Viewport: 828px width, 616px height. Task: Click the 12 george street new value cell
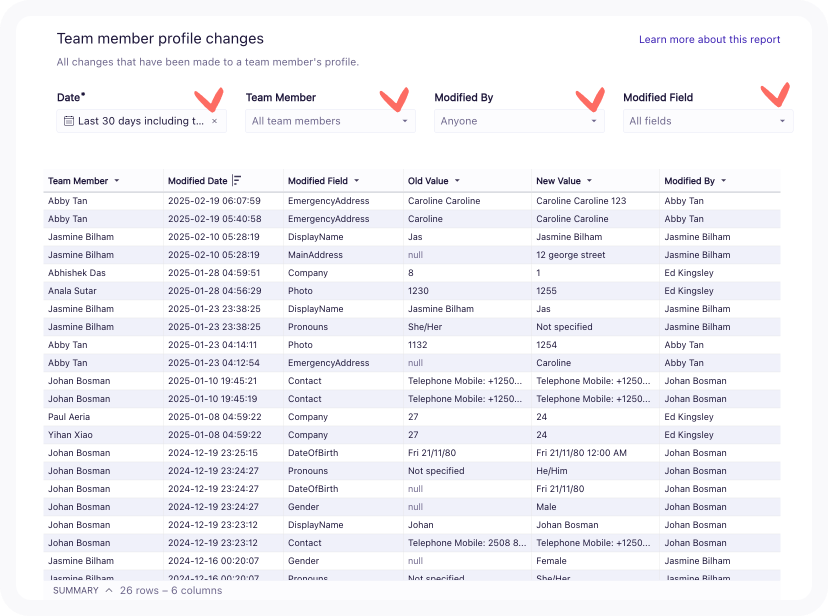coord(570,255)
